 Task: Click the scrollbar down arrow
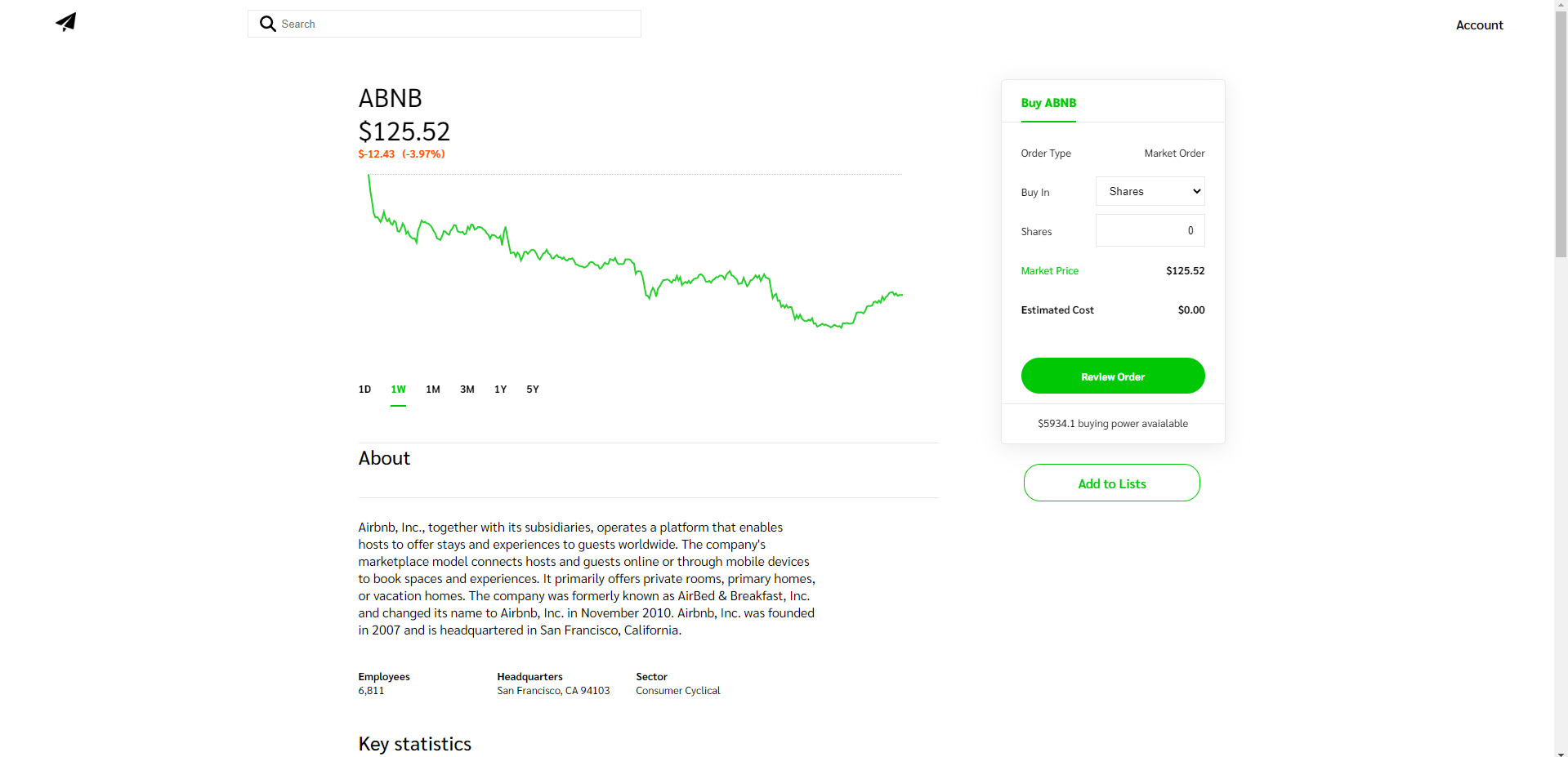(x=1559, y=752)
